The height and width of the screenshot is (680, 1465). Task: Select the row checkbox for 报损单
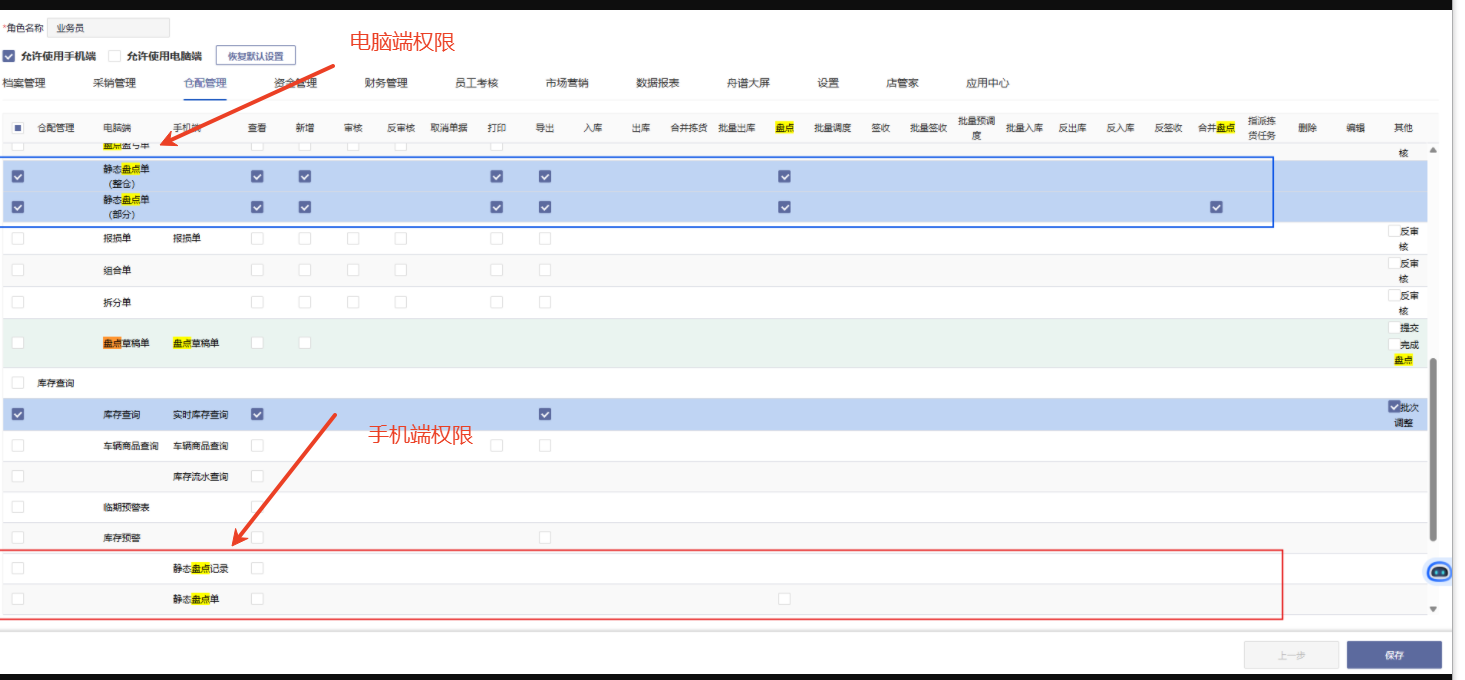(18, 239)
